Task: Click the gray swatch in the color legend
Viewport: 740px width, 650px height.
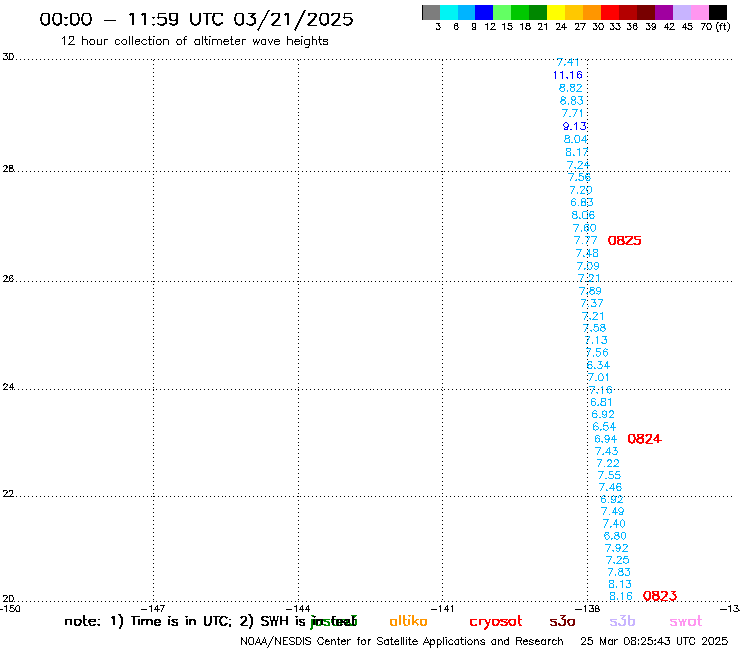Action: [x=431, y=12]
